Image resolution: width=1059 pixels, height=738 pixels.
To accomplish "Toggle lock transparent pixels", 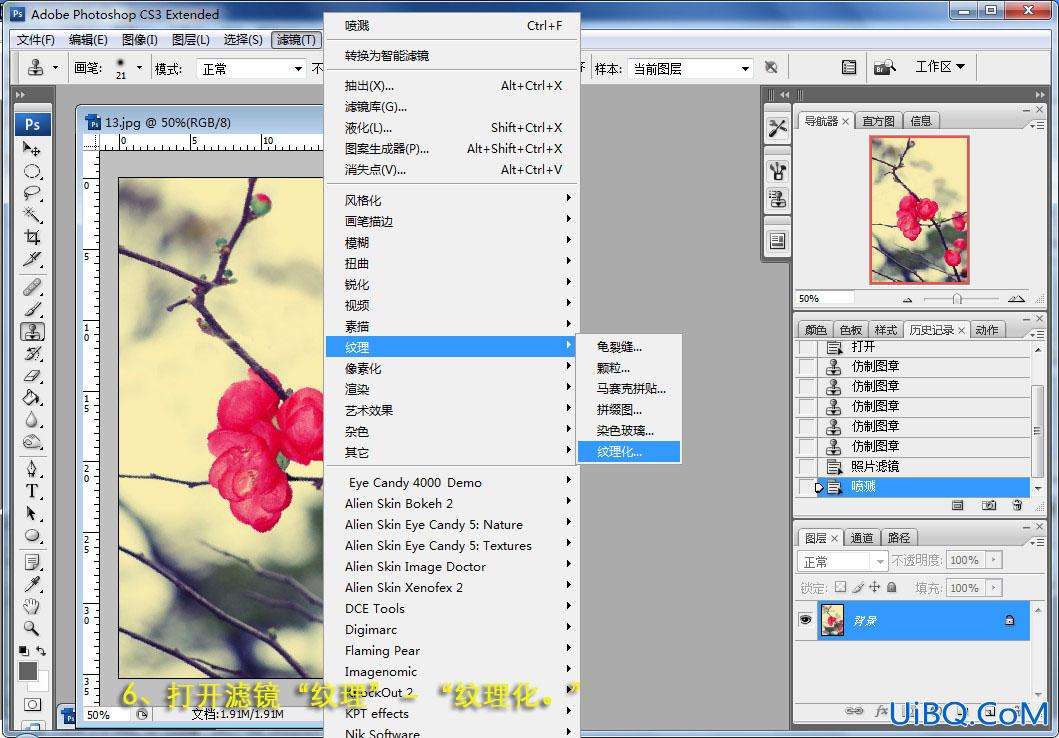I will click(840, 587).
